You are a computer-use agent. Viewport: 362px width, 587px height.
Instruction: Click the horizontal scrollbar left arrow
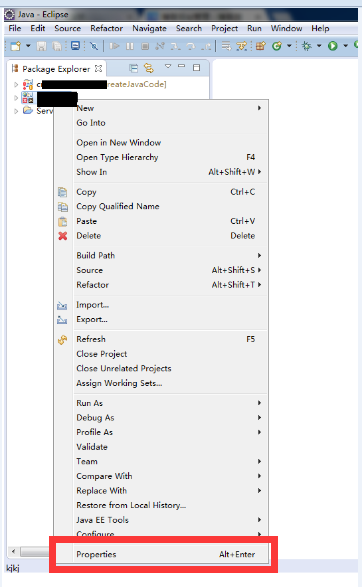tap(13, 551)
